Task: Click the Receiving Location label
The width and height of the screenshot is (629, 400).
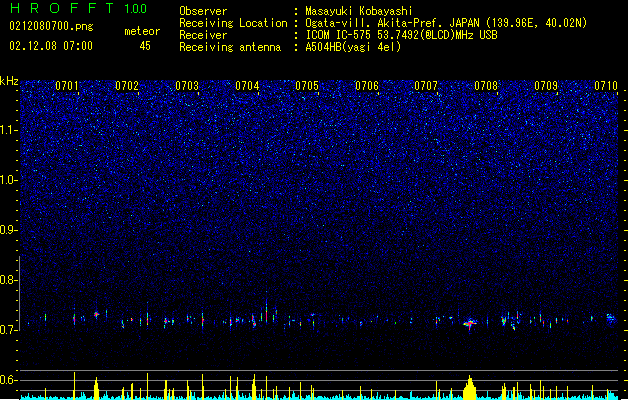Action: tap(233, 23)
